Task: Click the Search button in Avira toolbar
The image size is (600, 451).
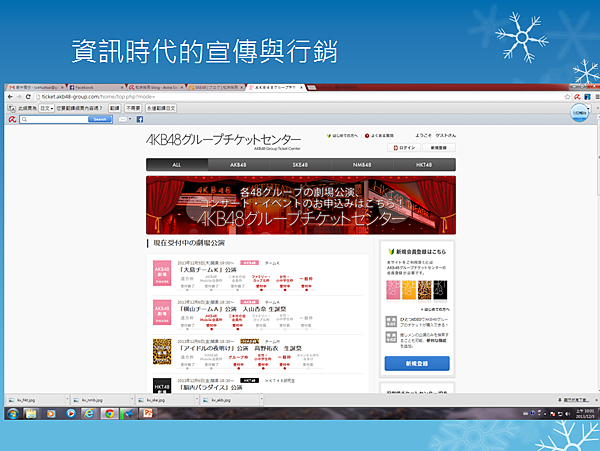Action: pyautogui.click(x=100, y=119)
